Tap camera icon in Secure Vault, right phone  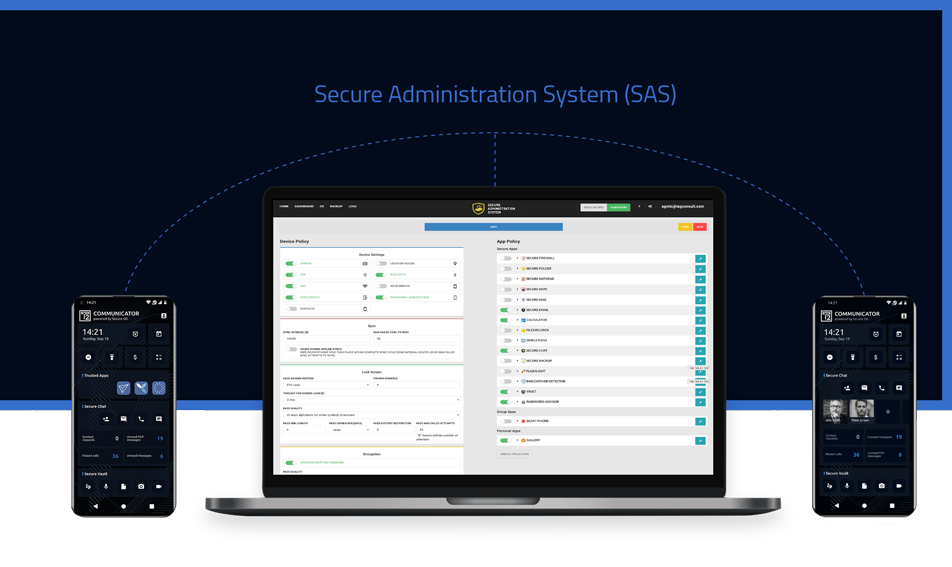coord(882,486)
